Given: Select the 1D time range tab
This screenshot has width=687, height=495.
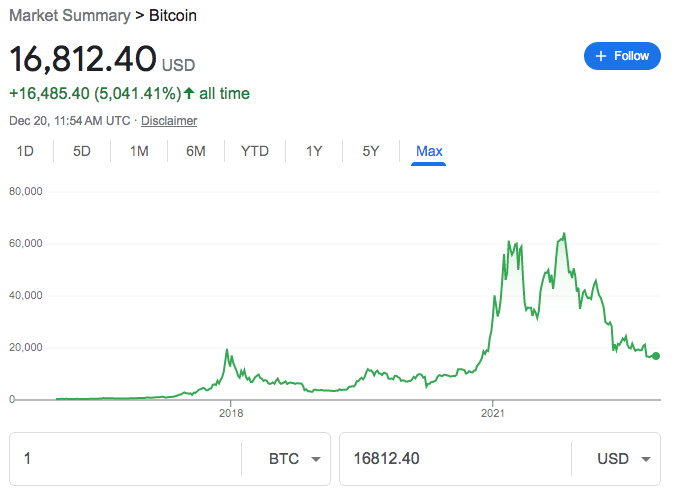Looking at the screenshot, I should 26,152.
